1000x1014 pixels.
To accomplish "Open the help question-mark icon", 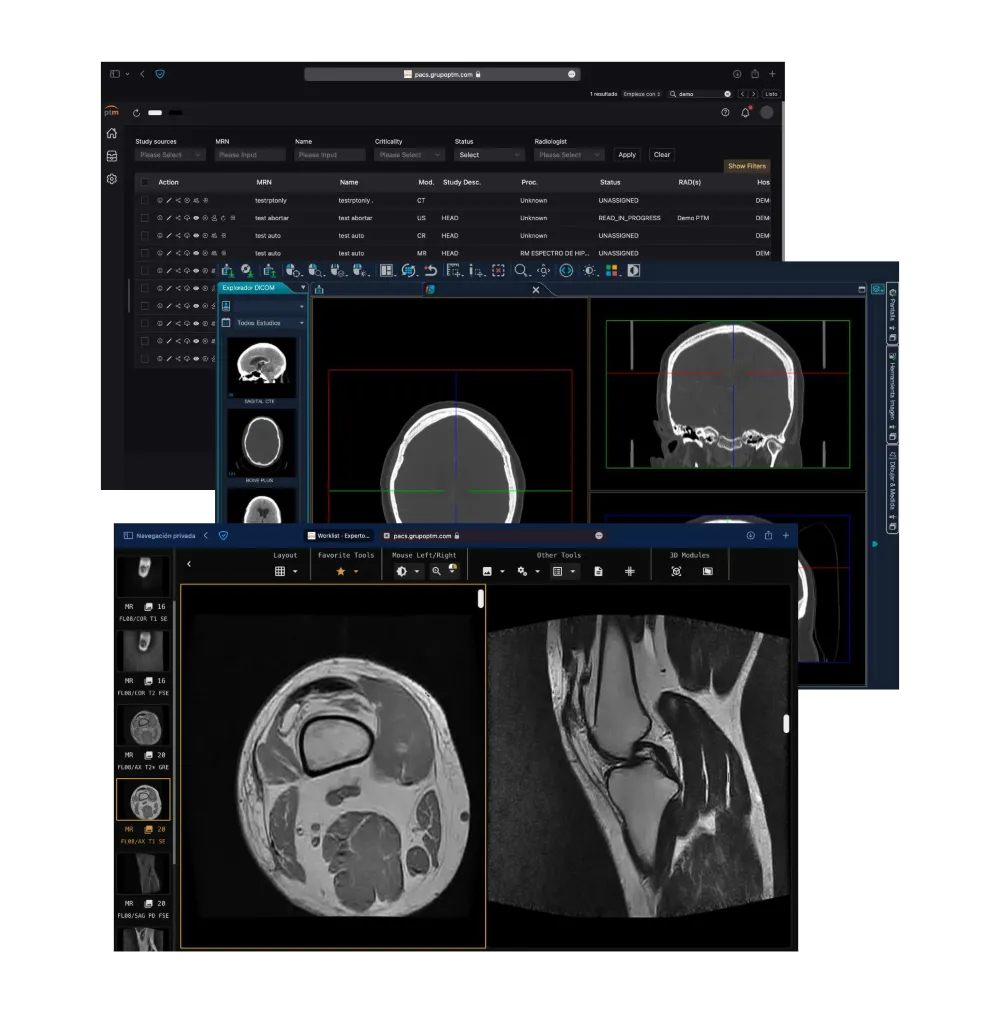I will 725,113.
